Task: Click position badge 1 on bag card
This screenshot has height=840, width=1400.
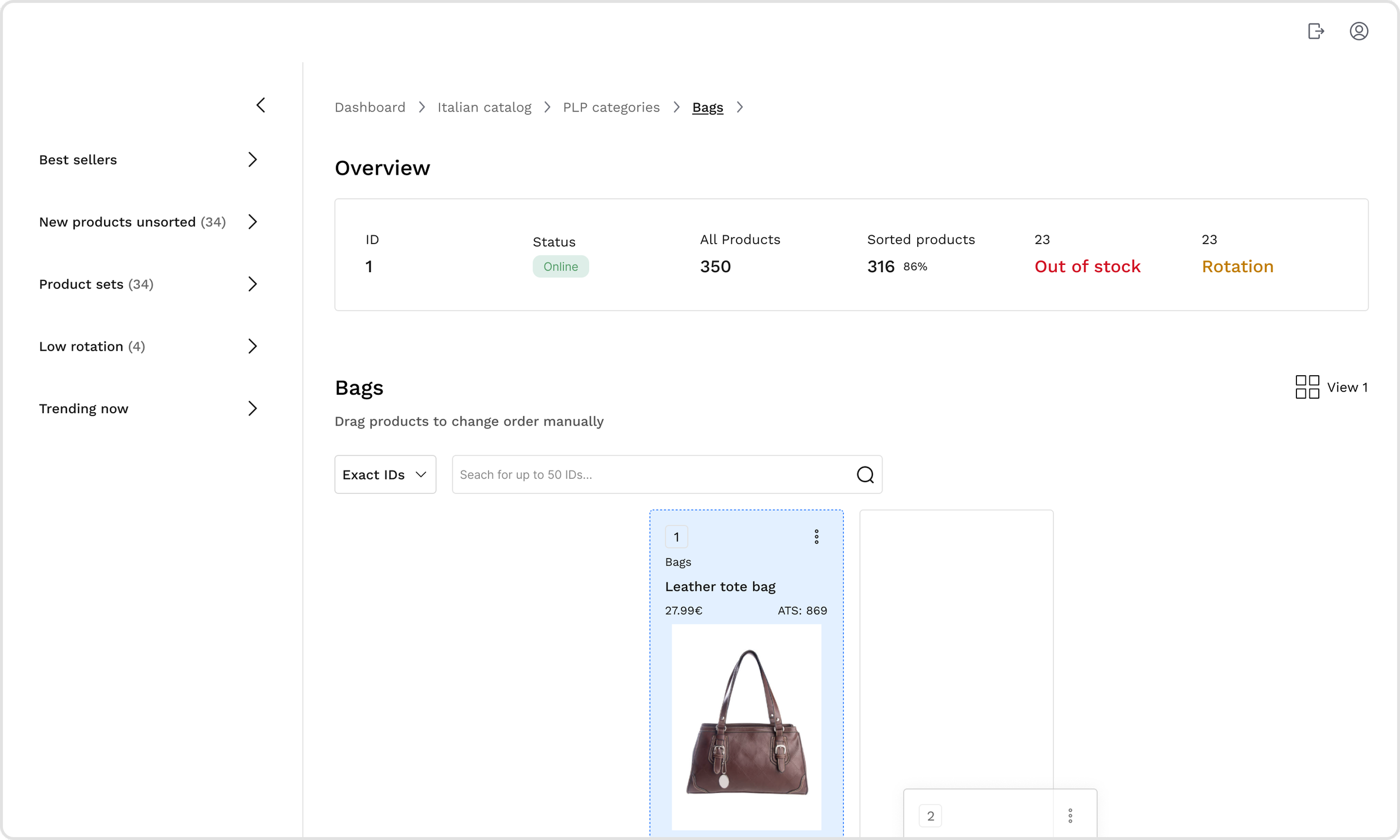Action: (676, 536)
